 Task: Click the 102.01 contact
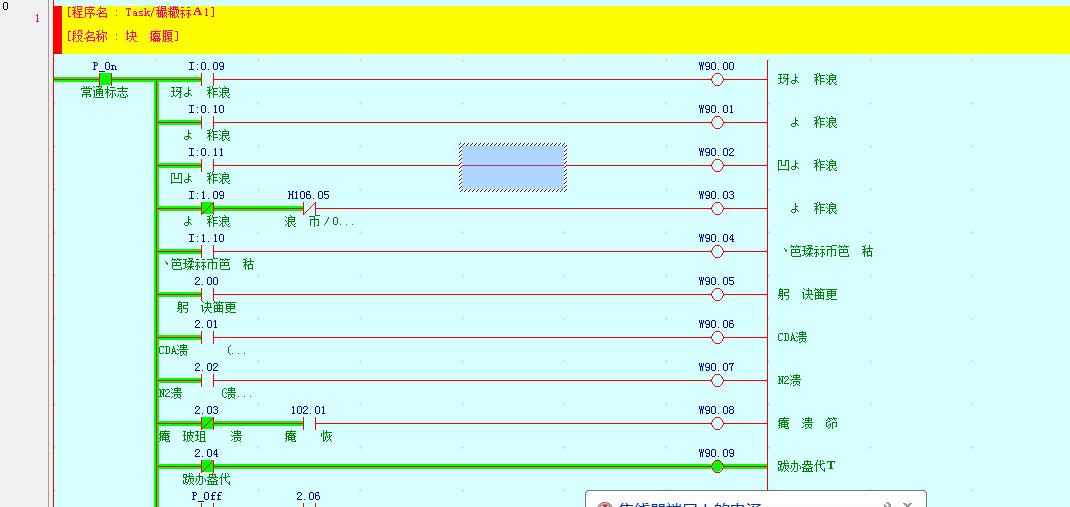pyautogui.click(x=309, y=423)
